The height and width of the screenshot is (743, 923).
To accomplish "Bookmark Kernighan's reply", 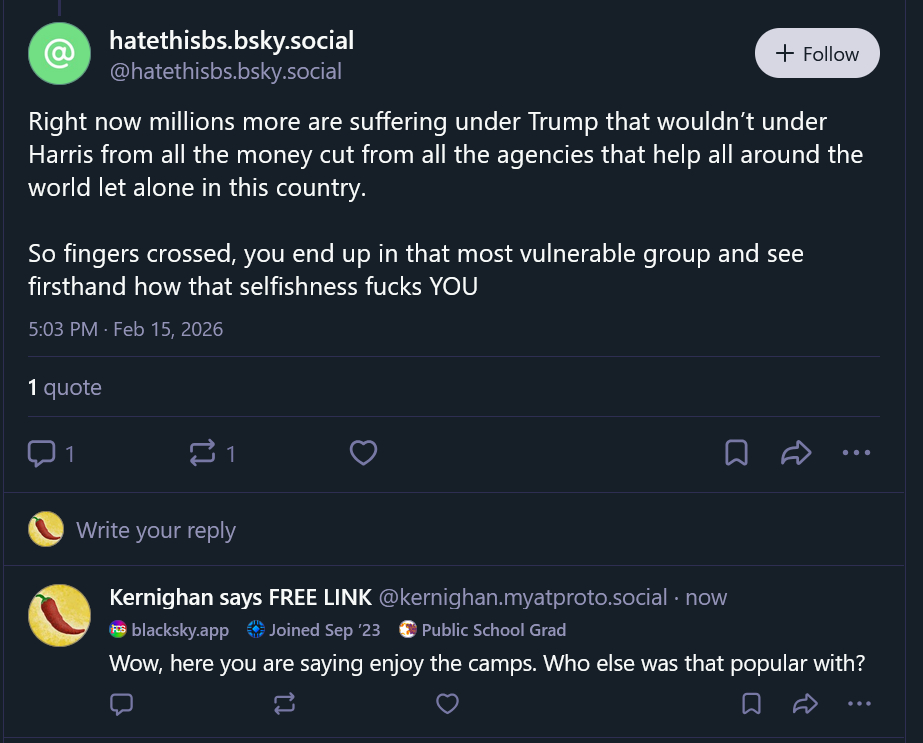I will point(751,704).
